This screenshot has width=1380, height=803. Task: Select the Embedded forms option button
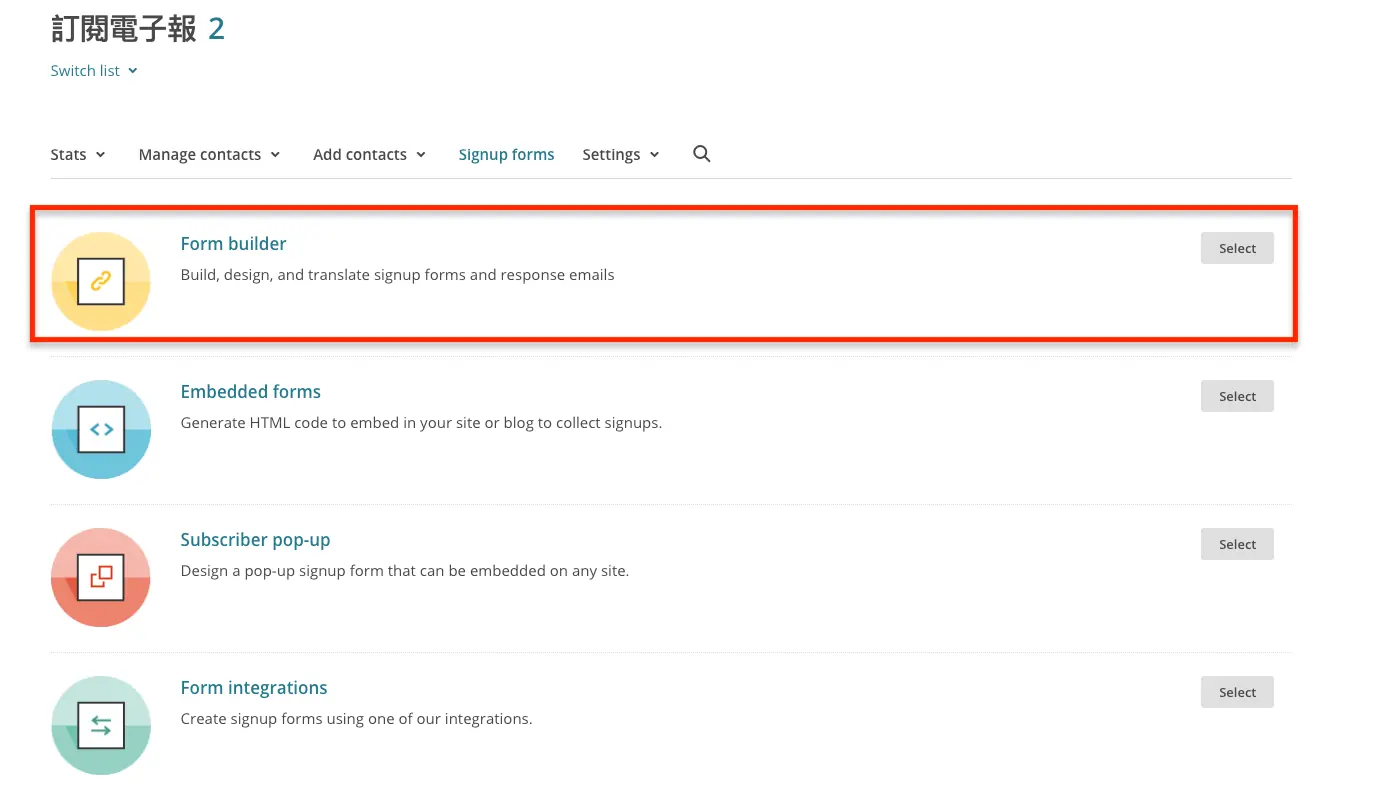click(x=1237, y=396)
